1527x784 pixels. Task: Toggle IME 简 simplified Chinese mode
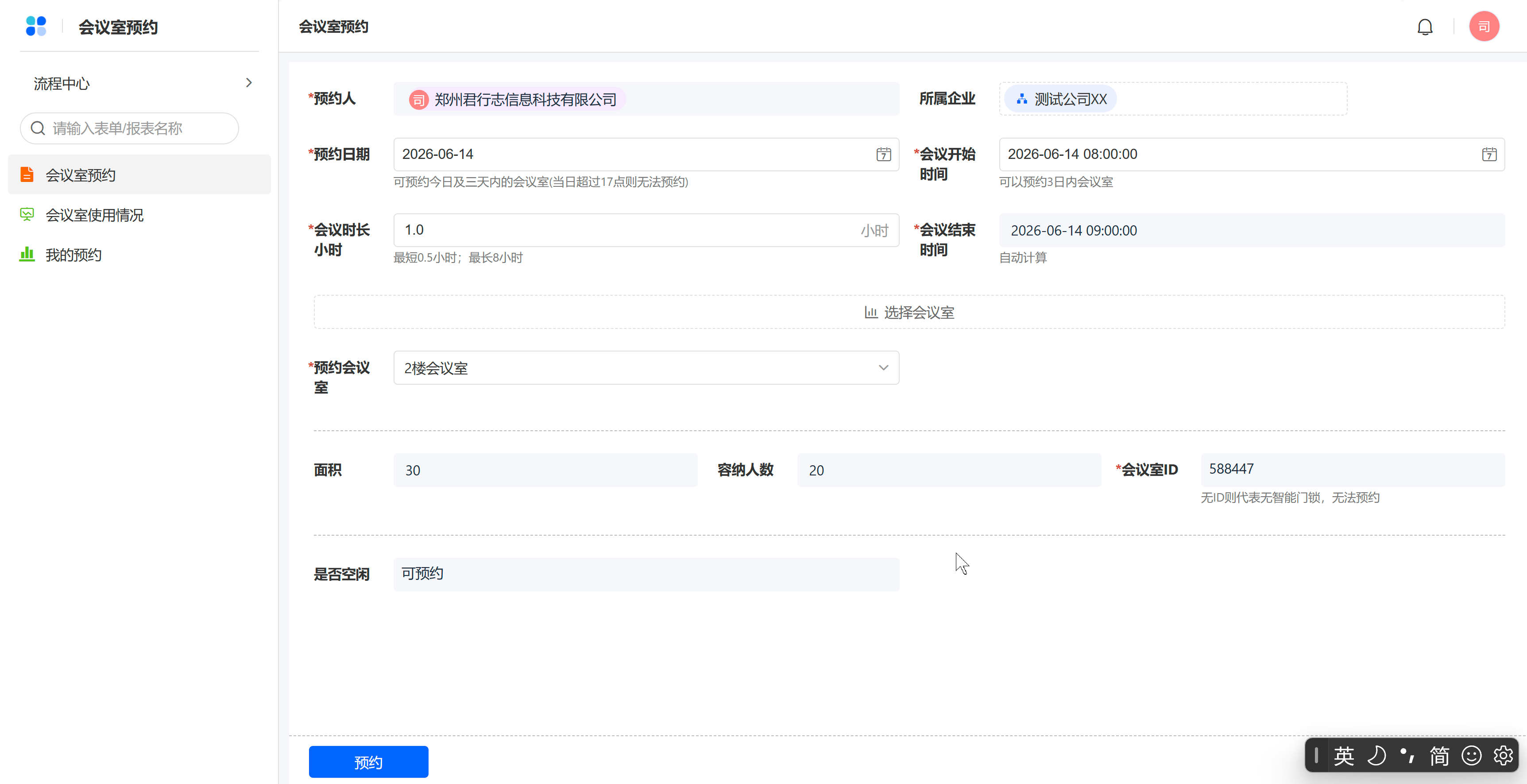(x=1439, y=756)
